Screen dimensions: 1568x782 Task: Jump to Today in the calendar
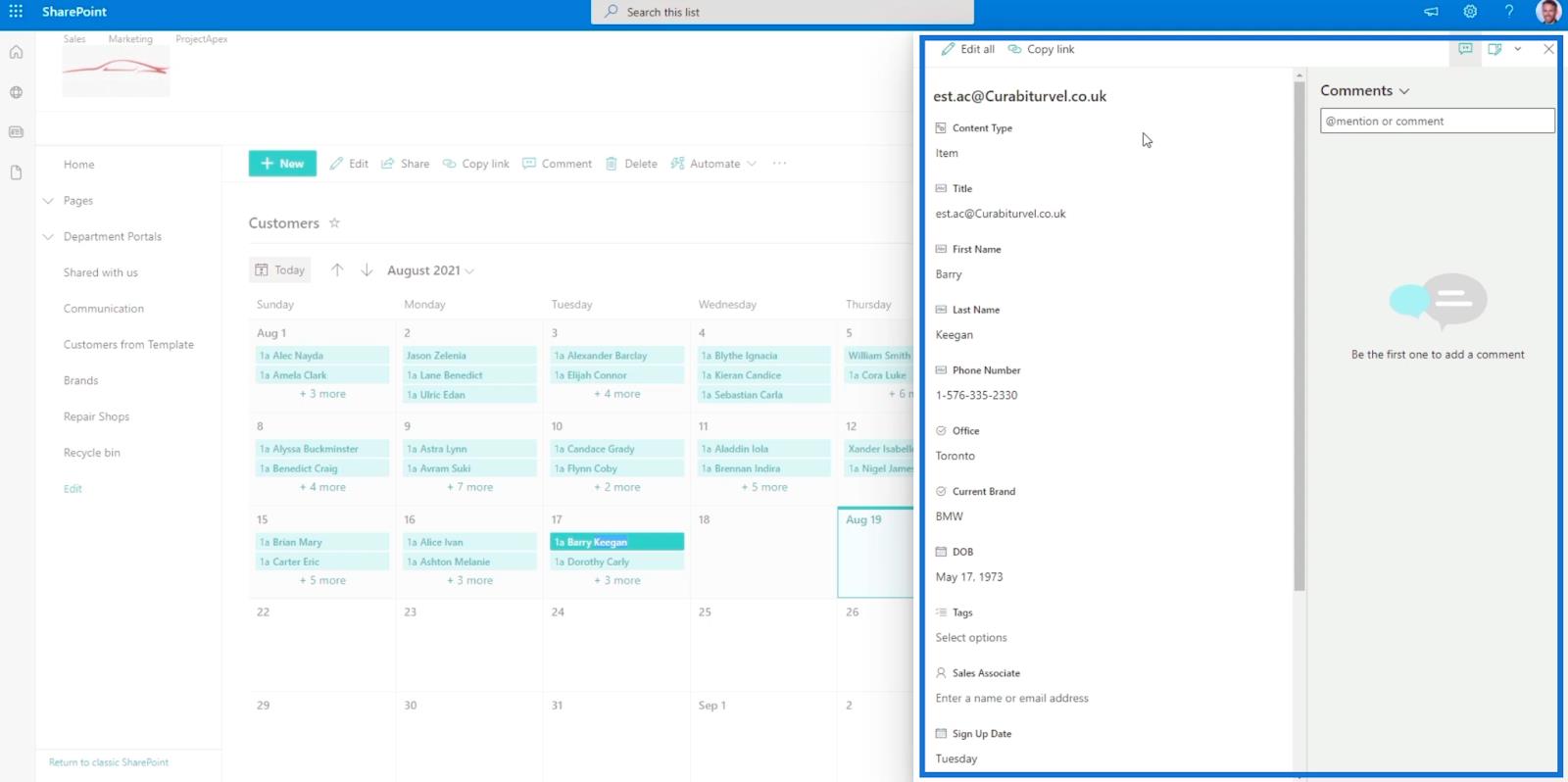(x=280, y=269)
